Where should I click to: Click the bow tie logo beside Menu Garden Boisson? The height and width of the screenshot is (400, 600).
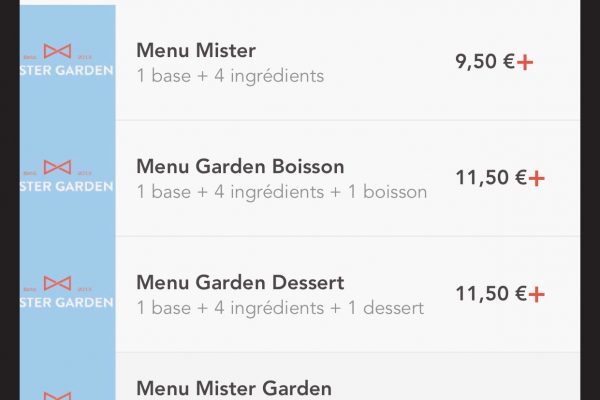point(57,167)
